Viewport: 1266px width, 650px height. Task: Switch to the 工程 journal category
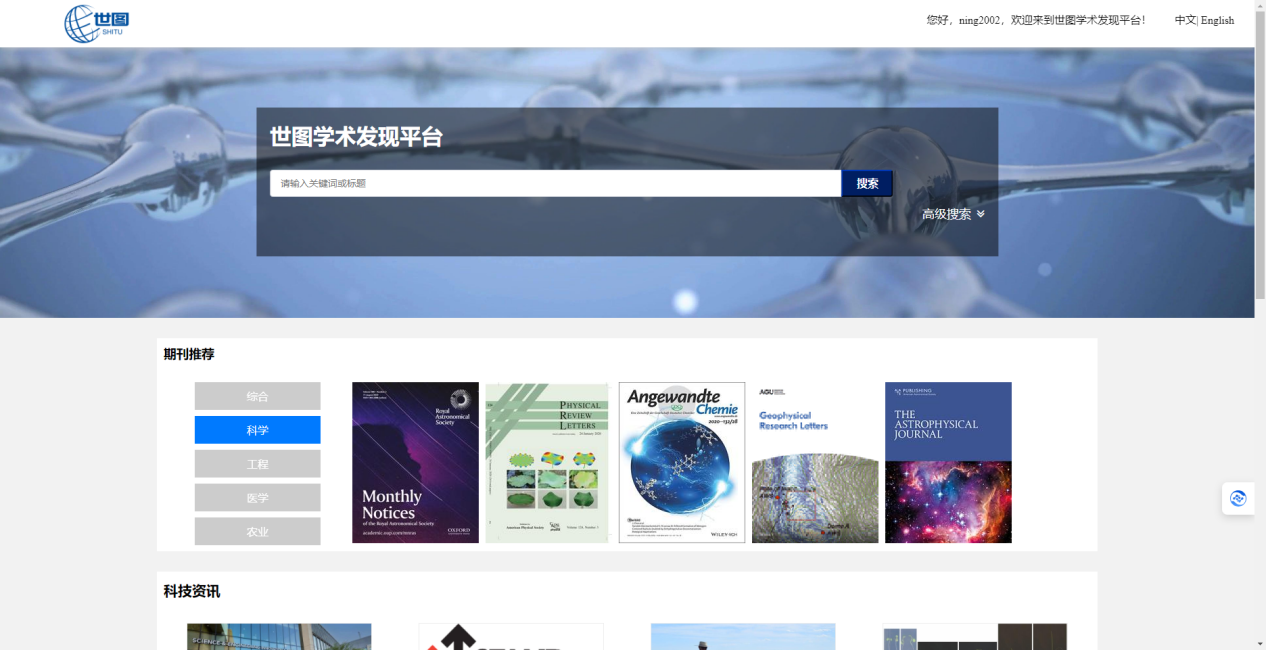(x=257, y=464)
